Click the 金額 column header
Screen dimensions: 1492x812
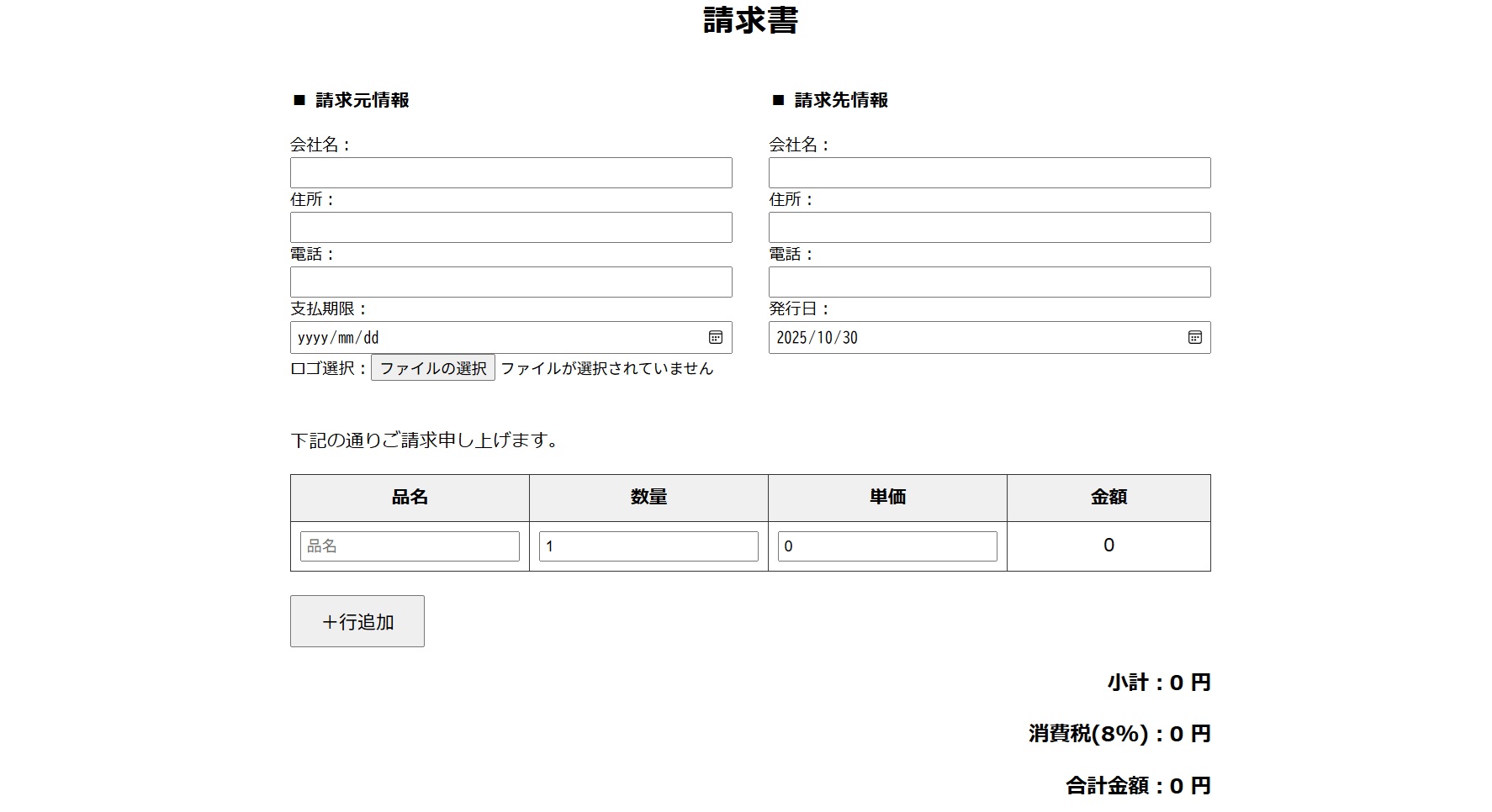(1108, 498)
